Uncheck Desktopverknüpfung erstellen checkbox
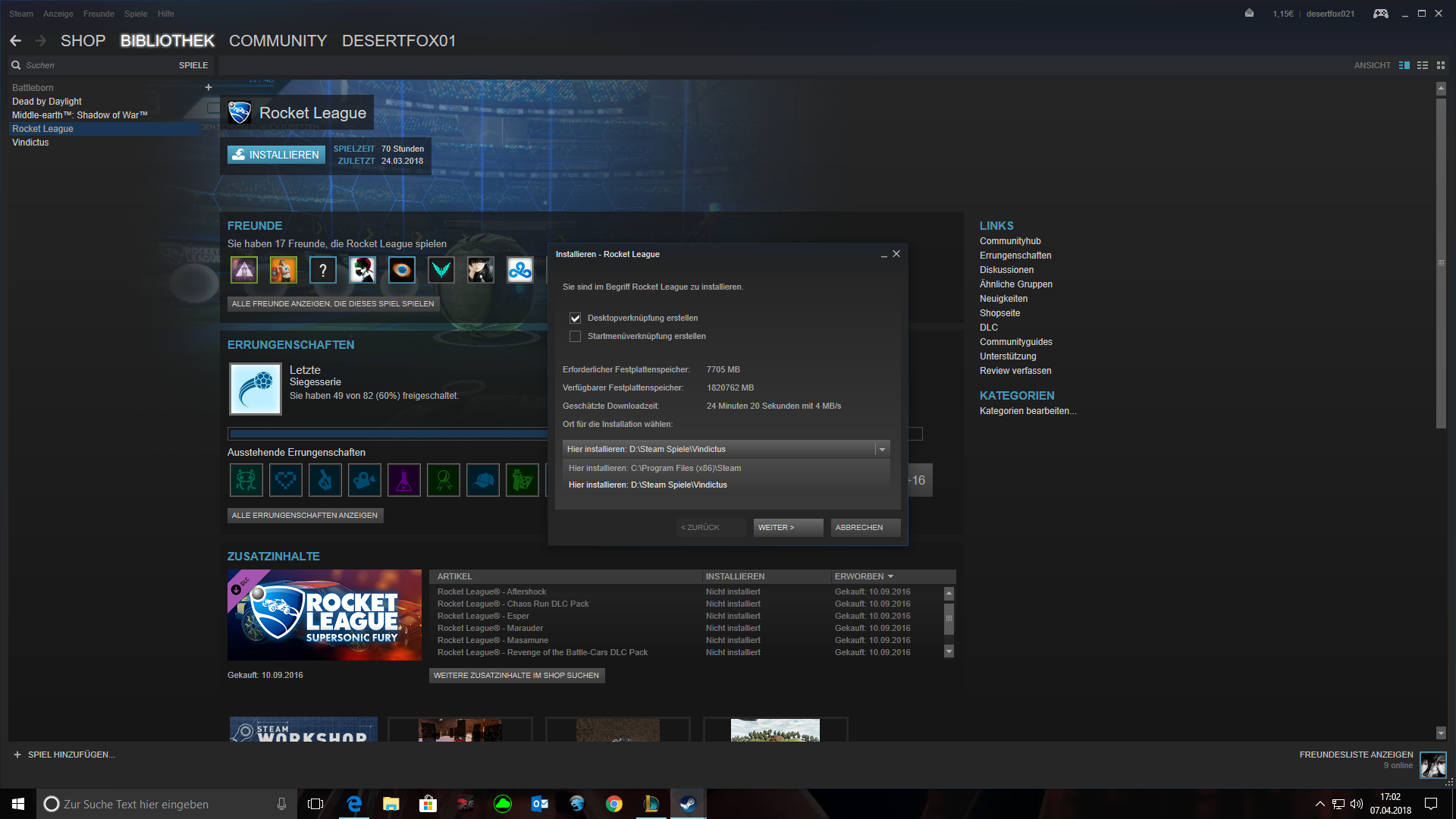The width and height of the screenshot is (1456, 819). tap(575, 318)
